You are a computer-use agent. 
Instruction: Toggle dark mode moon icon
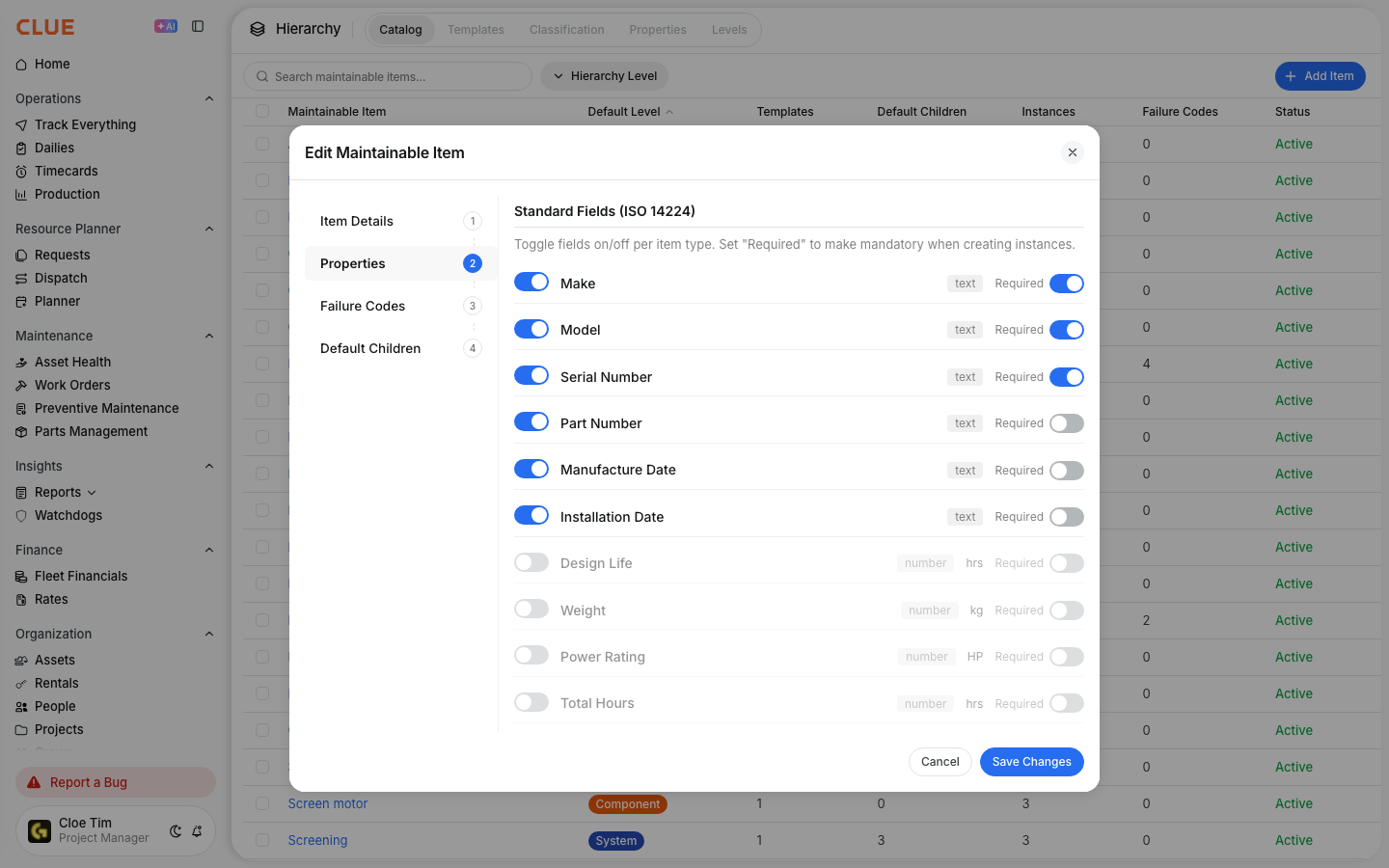pyautogui.click(x=176, y=831)
